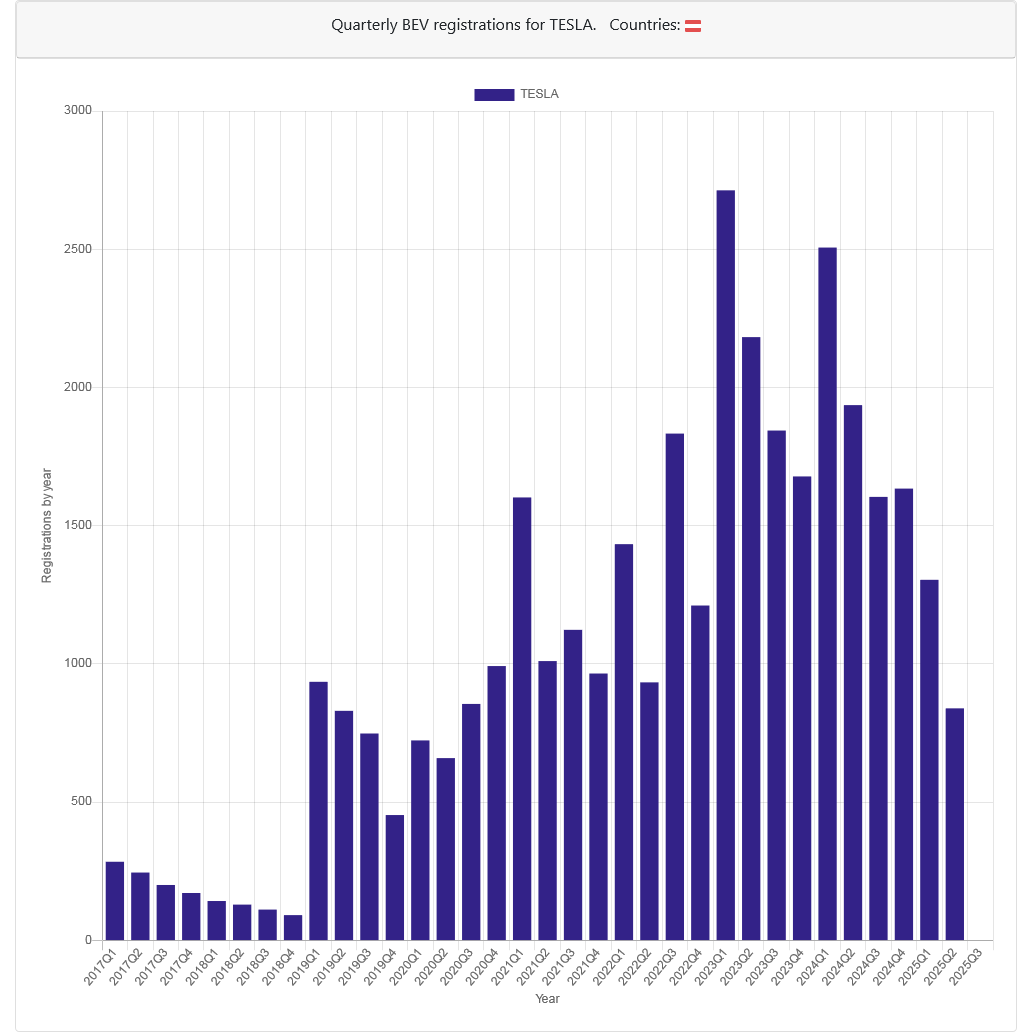This screenshot has width=1031, height=1032.
Task: Click the 3000 y-axis tick label
Action: (78, 111)
